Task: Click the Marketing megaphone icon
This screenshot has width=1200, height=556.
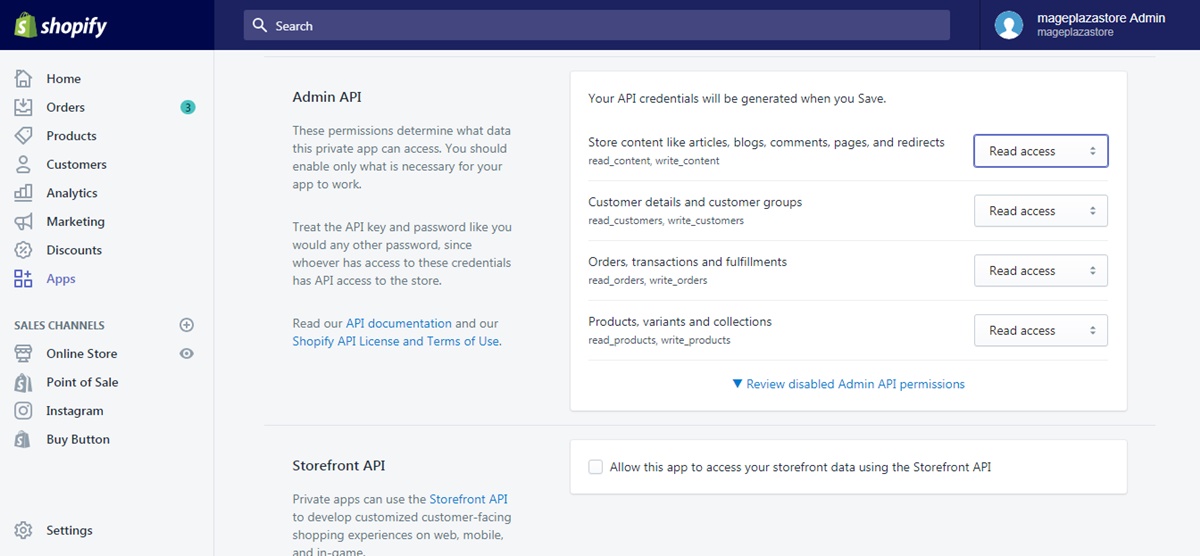Action: tap(23, 222)
